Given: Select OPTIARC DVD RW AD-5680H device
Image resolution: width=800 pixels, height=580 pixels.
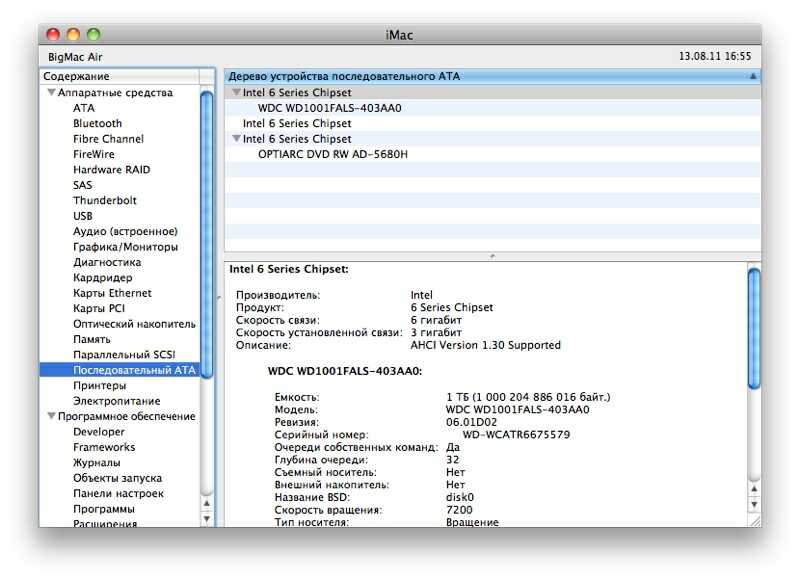Looking at the screenshot, I should coord(332,154).
